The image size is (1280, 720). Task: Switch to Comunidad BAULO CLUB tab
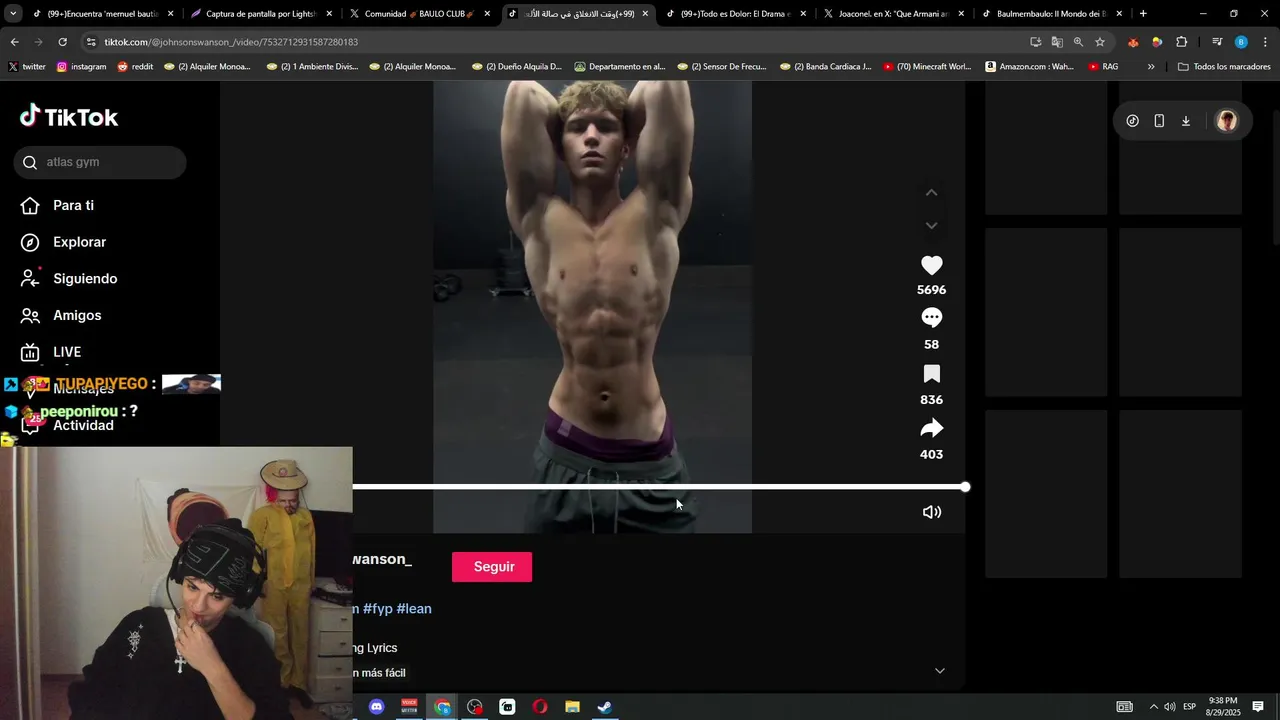point(420,14)
